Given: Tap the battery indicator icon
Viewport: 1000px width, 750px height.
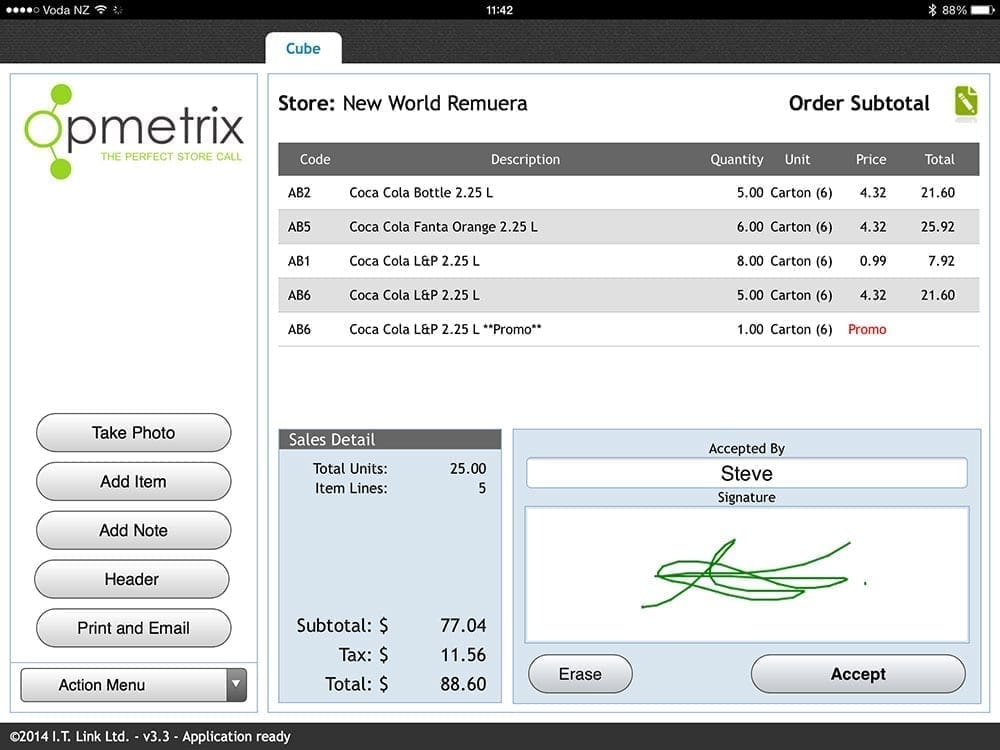Looking at the screenshot, I should (983, 10).
